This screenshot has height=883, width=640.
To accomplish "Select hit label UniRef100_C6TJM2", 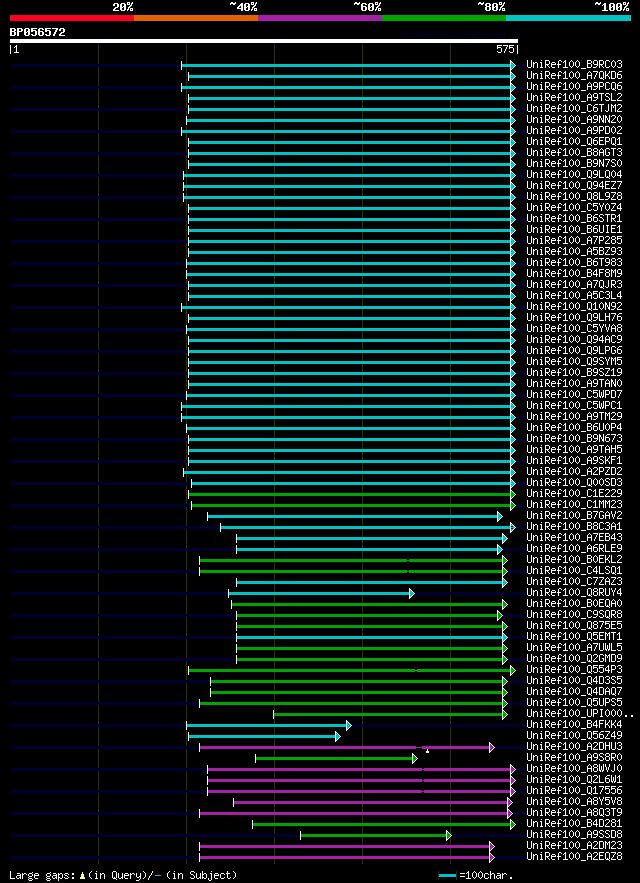I will click(x=574, y=109).
